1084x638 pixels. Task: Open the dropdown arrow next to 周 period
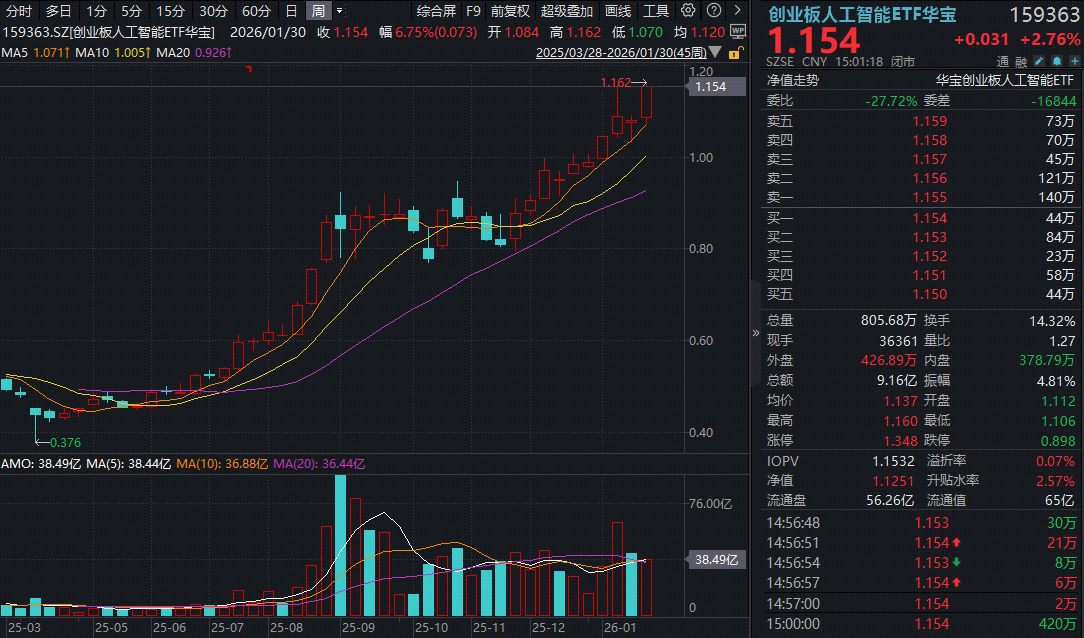coord(339,11)
